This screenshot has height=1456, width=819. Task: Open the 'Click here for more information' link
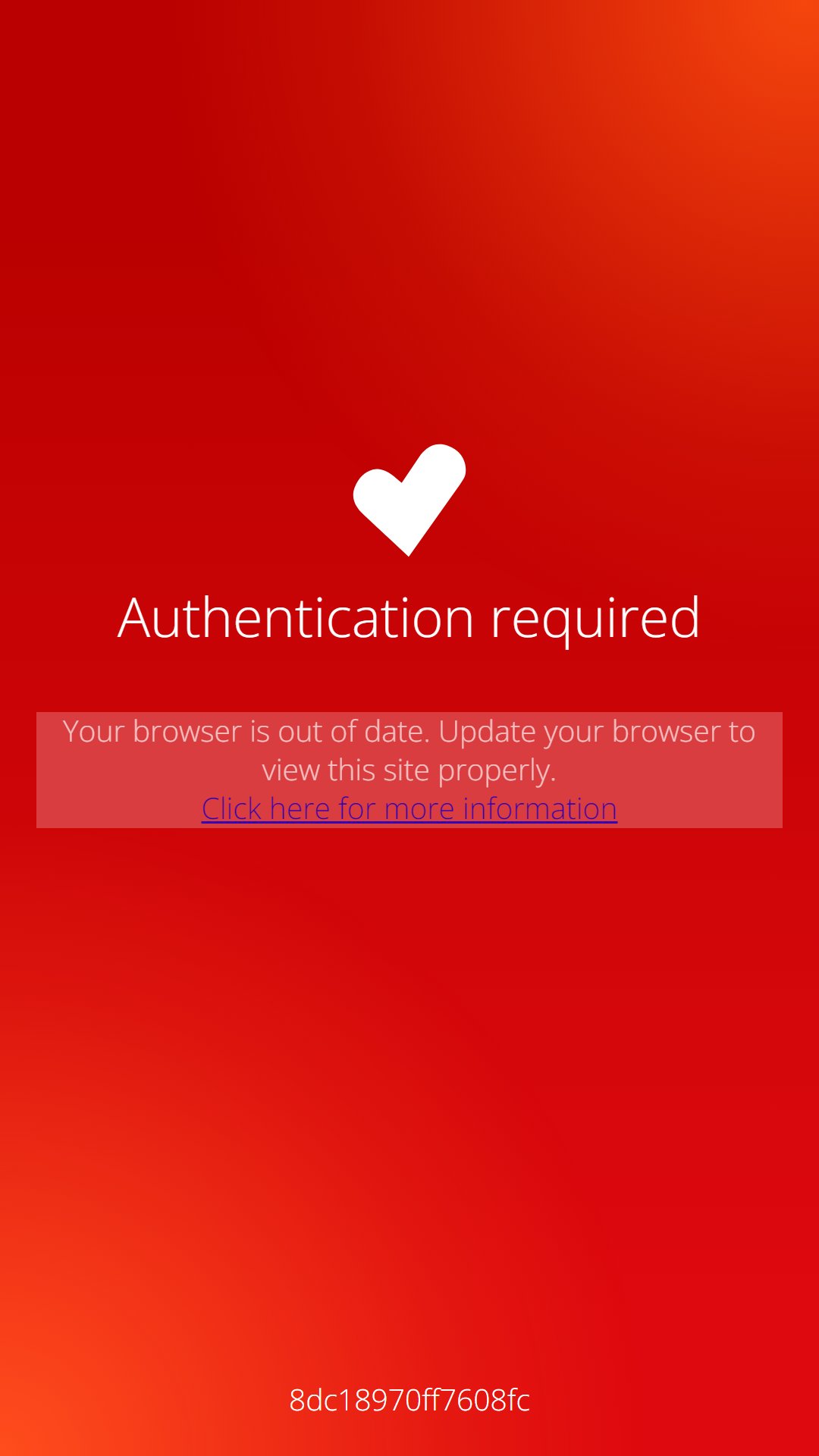[409, 808]
